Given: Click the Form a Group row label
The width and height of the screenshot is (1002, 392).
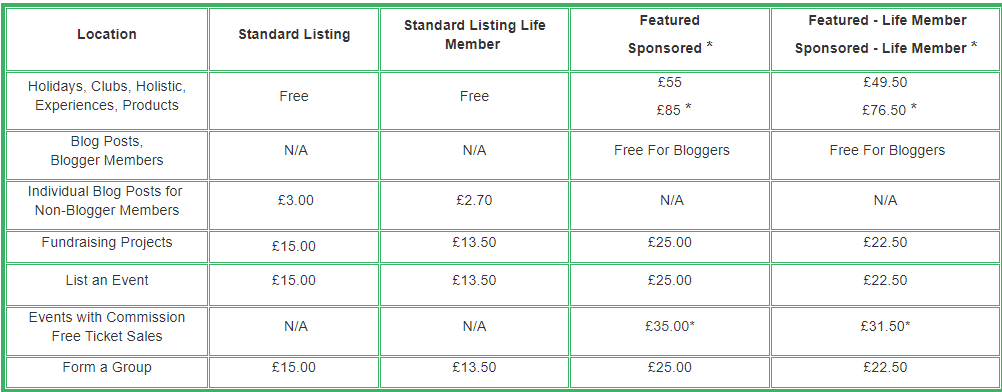Looking at the screenshot, I should point(107,368).
